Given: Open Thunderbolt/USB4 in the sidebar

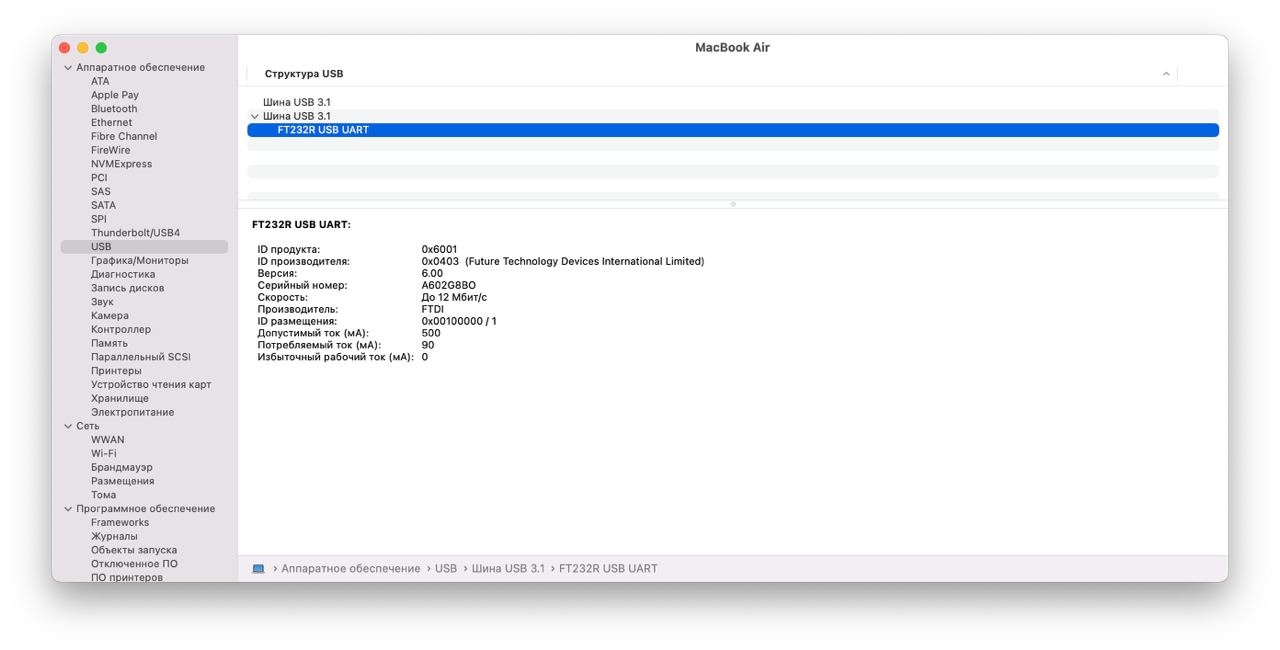Looking at the screenshot, I should point(135,233).
